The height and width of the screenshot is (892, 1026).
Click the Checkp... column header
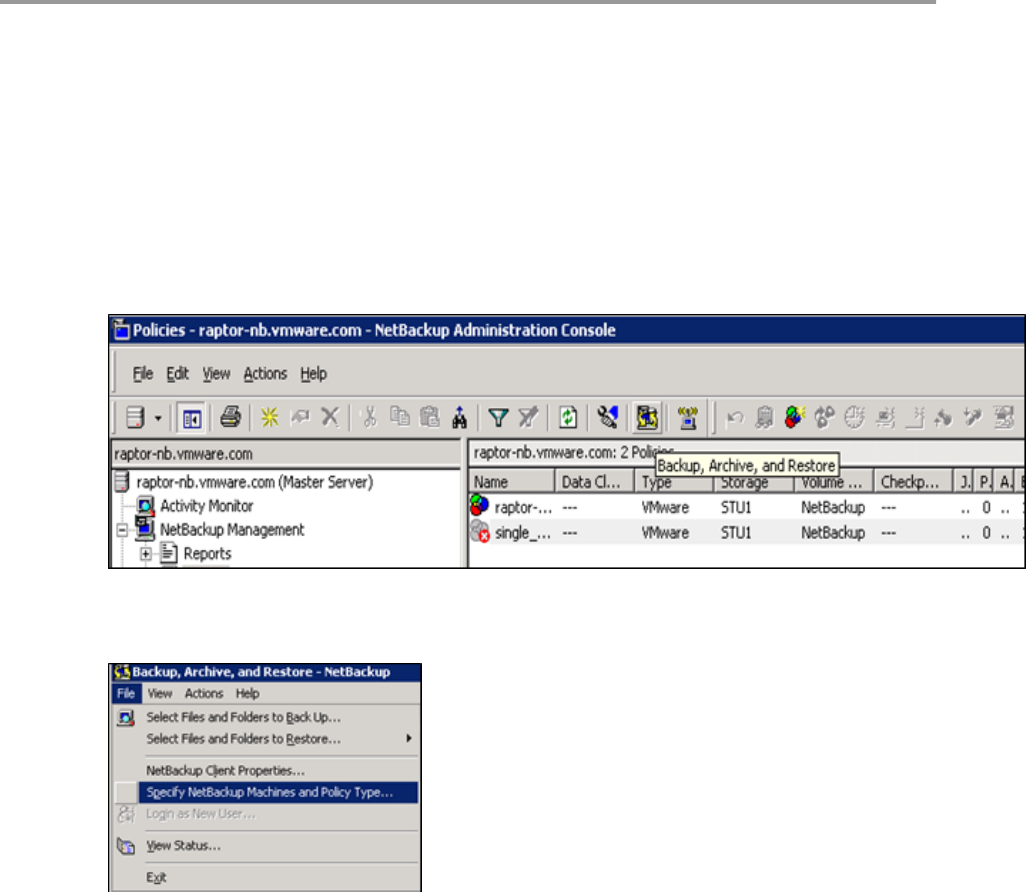[x=912, y=482]
